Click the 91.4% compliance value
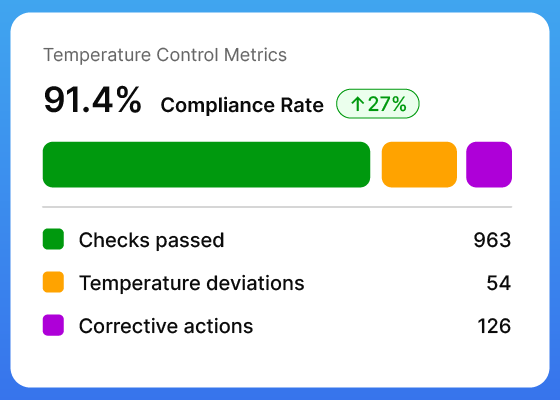The width and height of the screenshot is (560, 400). [92, 100]
